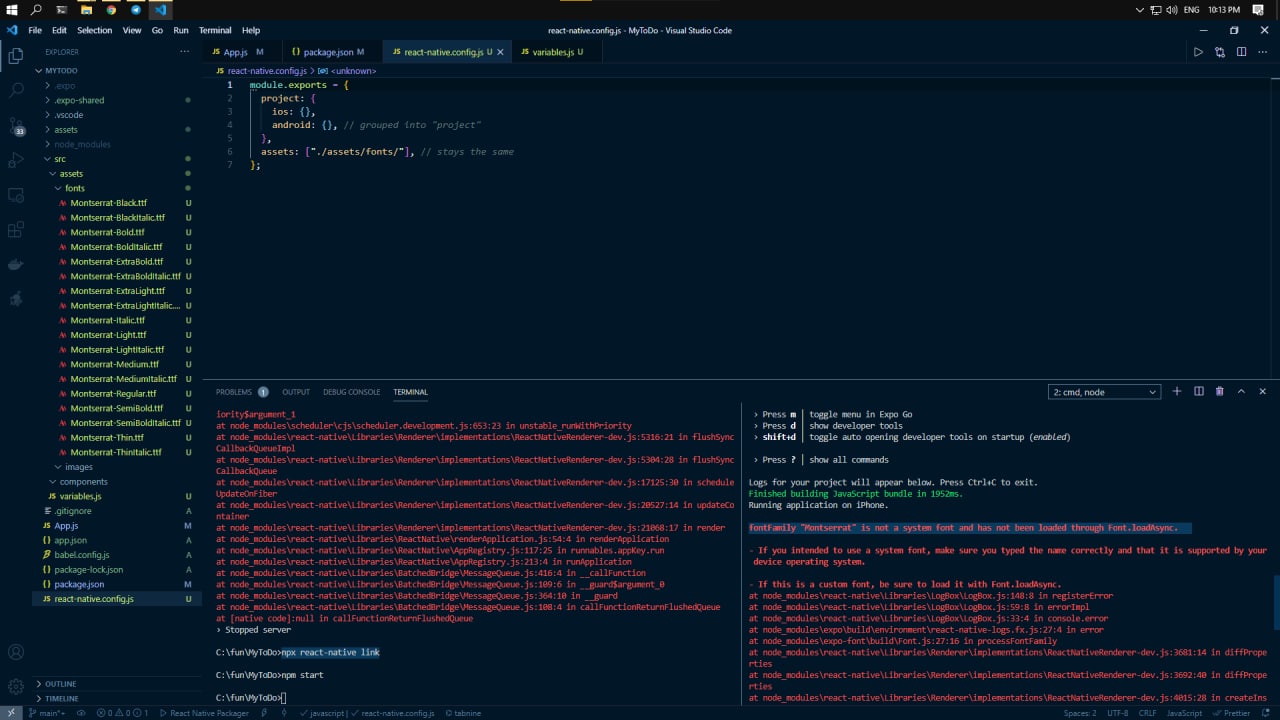Open Google Chrome from taskbar
The image size is (1280, 720).
[111, 10]
